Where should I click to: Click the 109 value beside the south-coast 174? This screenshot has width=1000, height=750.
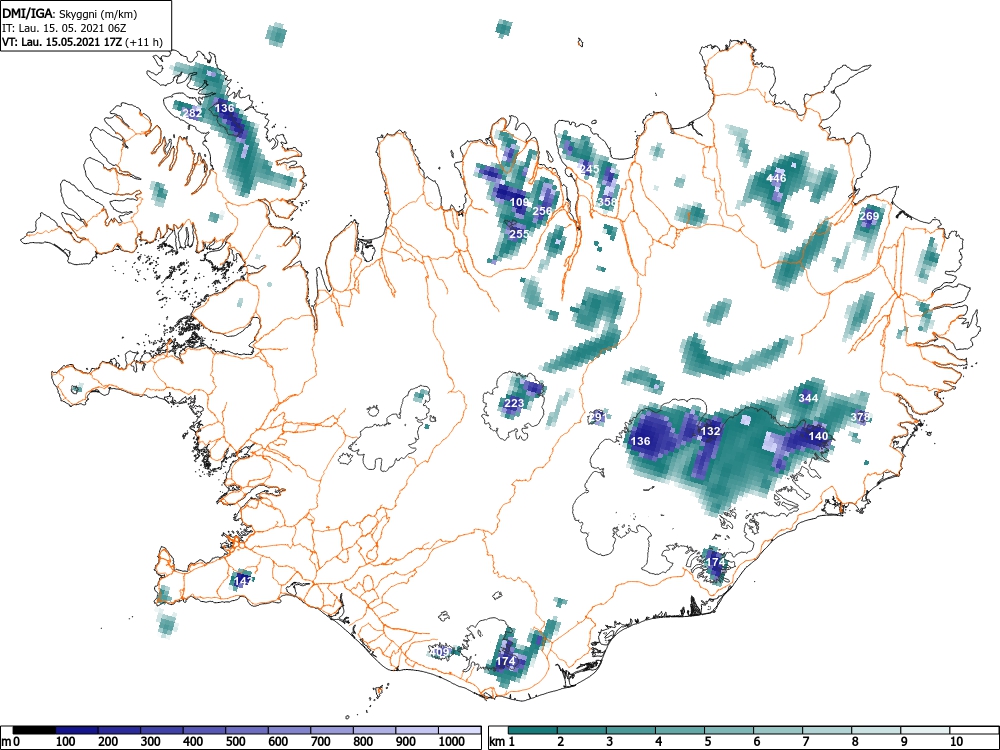[x=441, y=652]
